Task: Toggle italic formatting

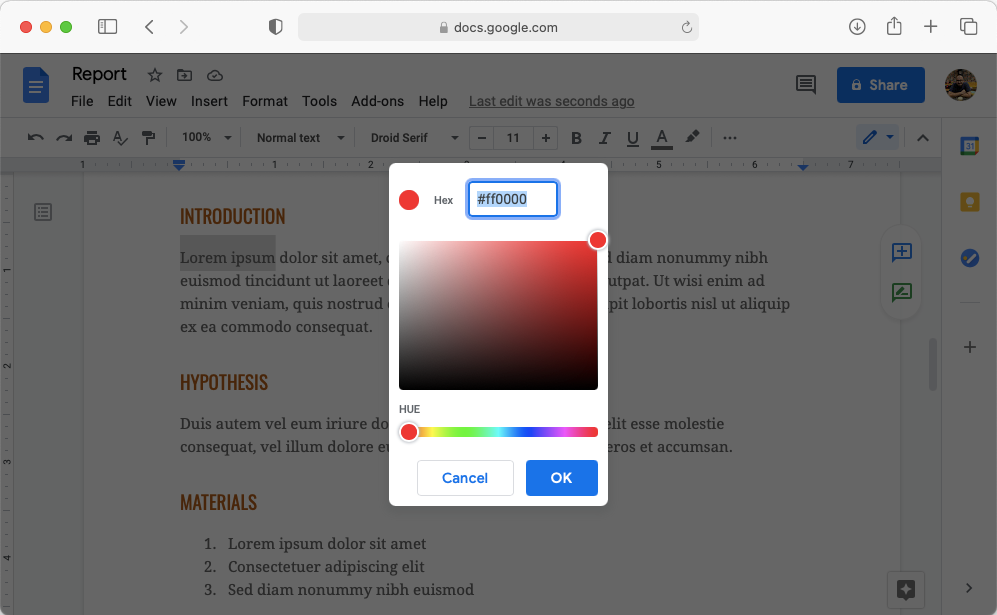Action: pyautogui.click(x=604, y=137)
